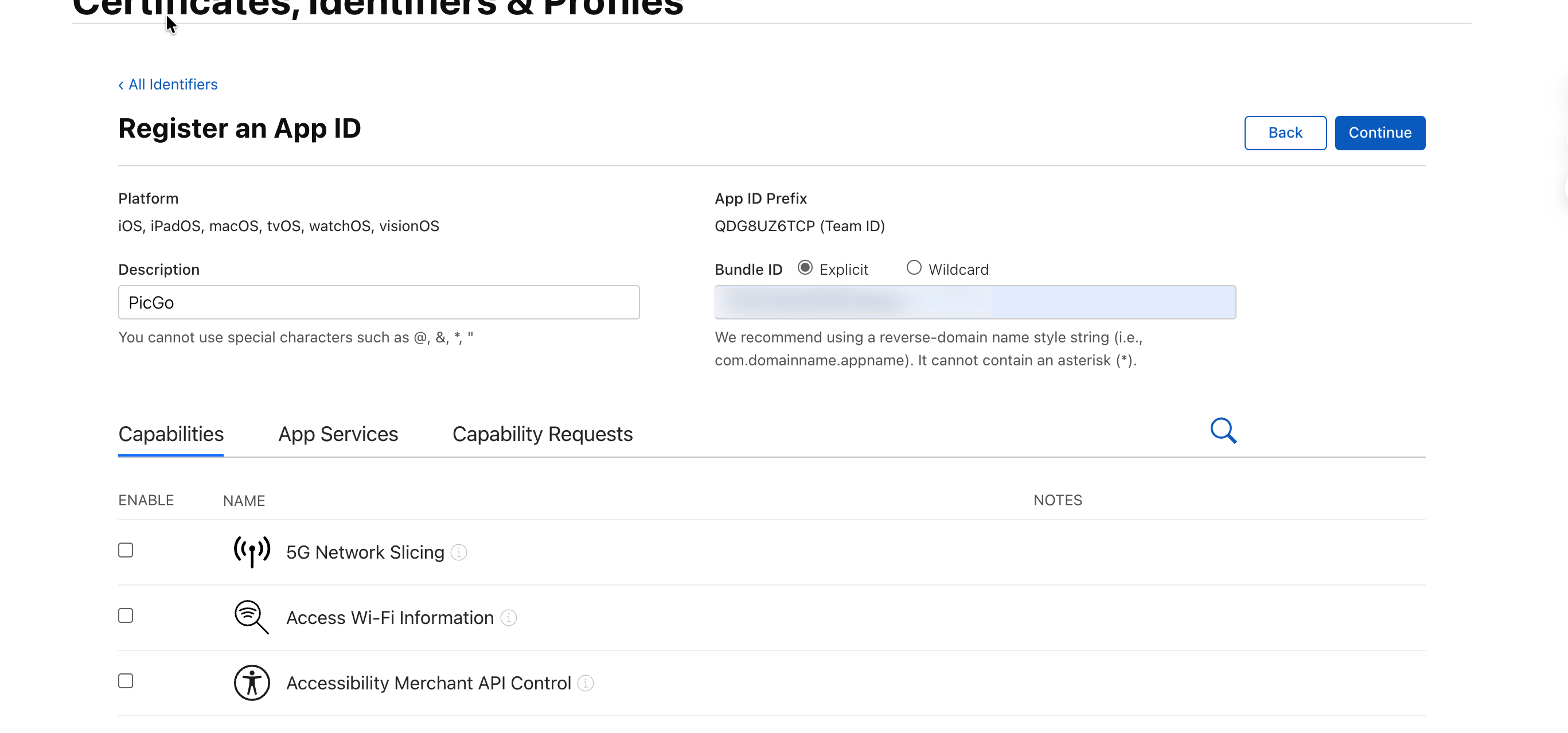View info for Accessibility Merchant API Control
The height and width of the screenshot is (733, 1568).
coord(586,683)
